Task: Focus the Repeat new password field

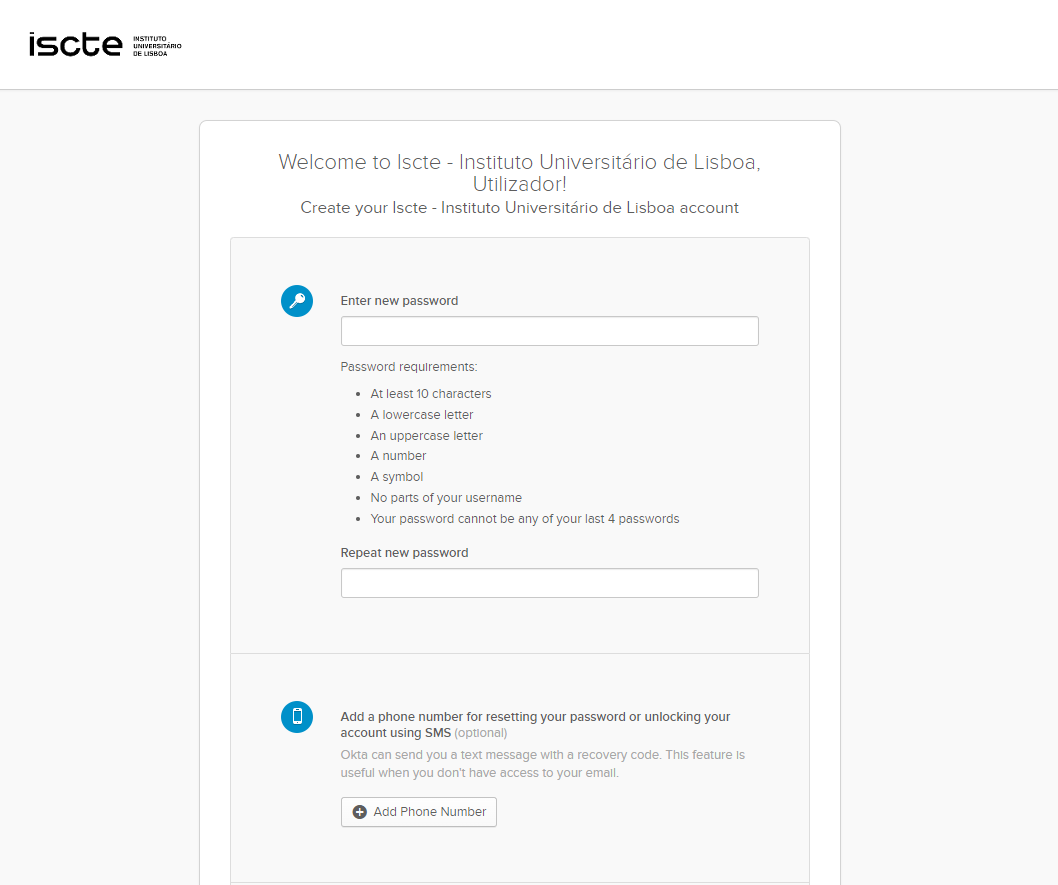Action: point(549,583)
